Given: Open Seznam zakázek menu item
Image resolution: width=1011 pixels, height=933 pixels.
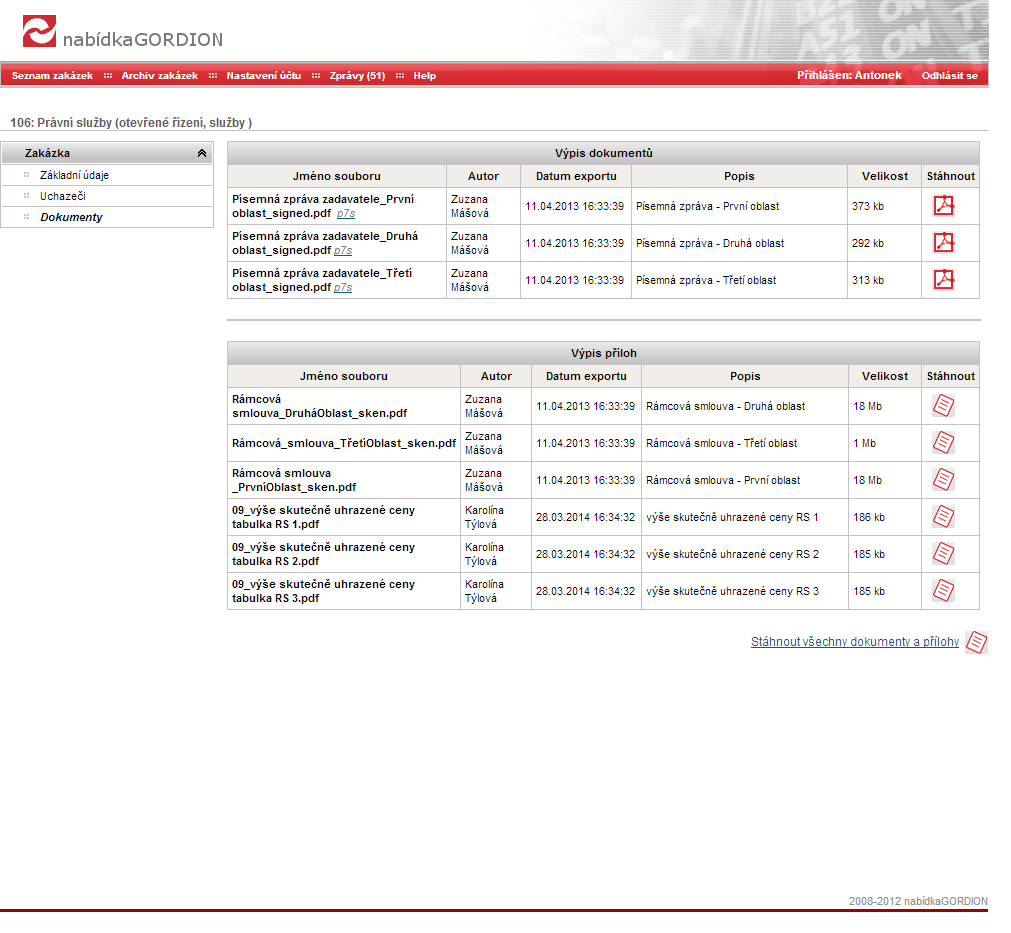Looking at the screenshot, I should (52, 76).
